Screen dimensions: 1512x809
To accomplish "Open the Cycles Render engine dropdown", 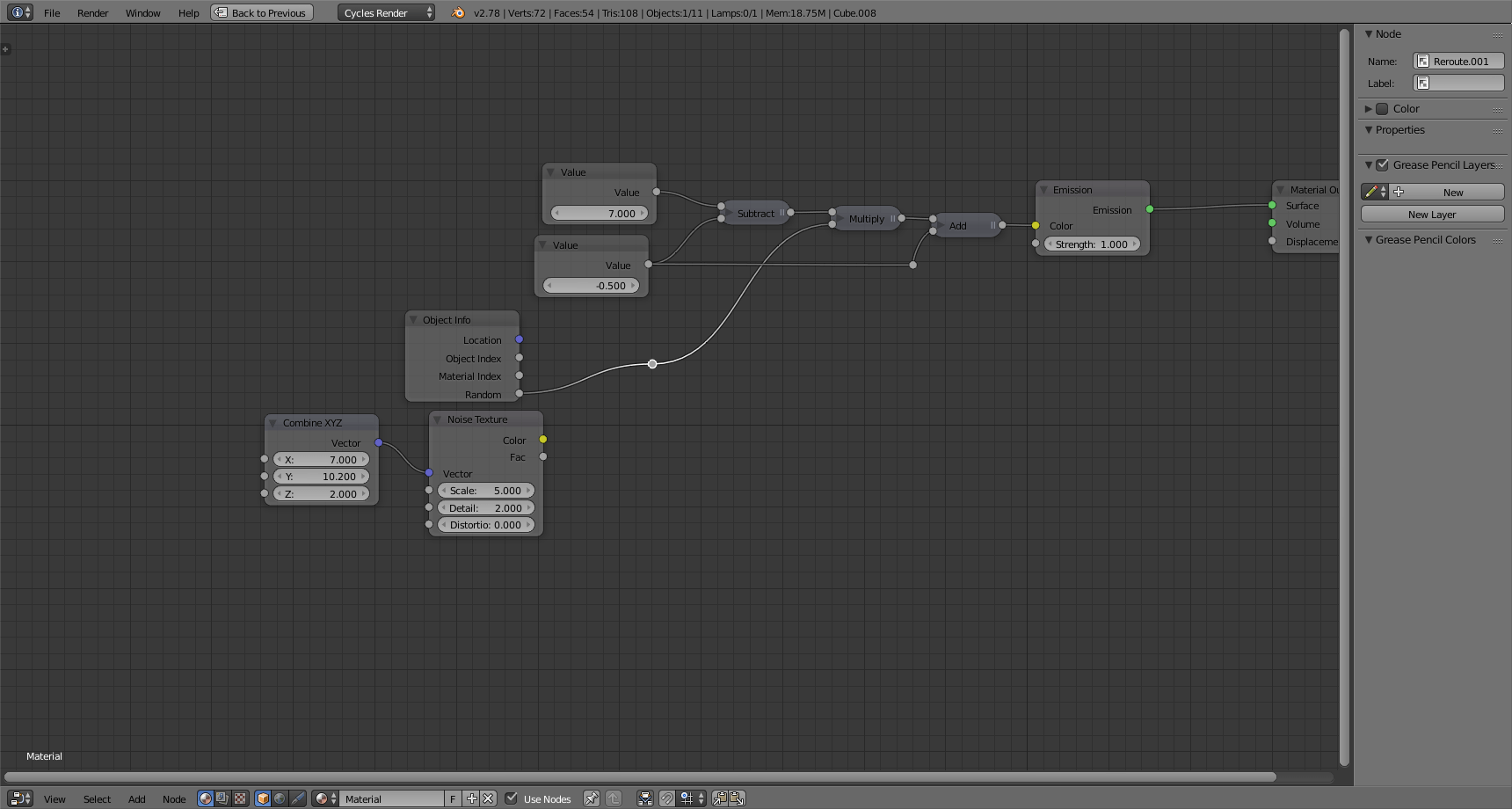I will (x=385, y=12).
